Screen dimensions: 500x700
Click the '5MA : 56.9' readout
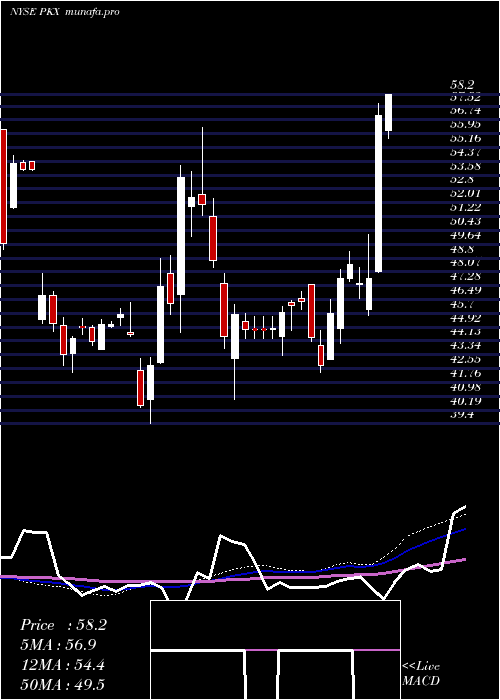58,645
